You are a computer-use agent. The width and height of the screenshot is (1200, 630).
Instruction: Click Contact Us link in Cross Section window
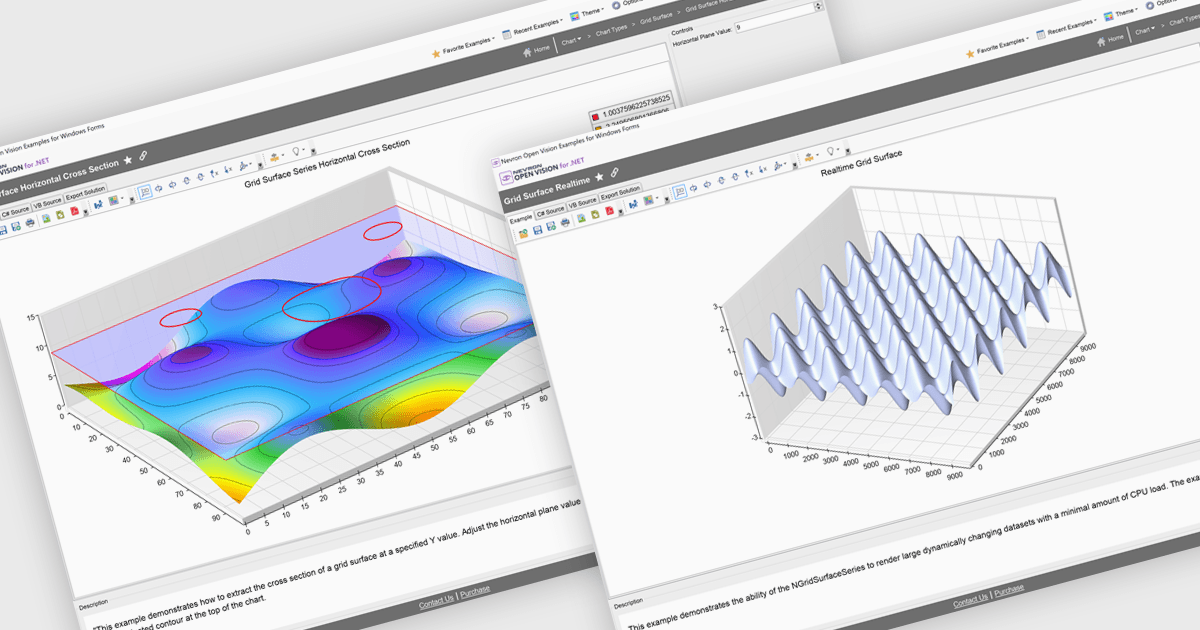[436, 604]
